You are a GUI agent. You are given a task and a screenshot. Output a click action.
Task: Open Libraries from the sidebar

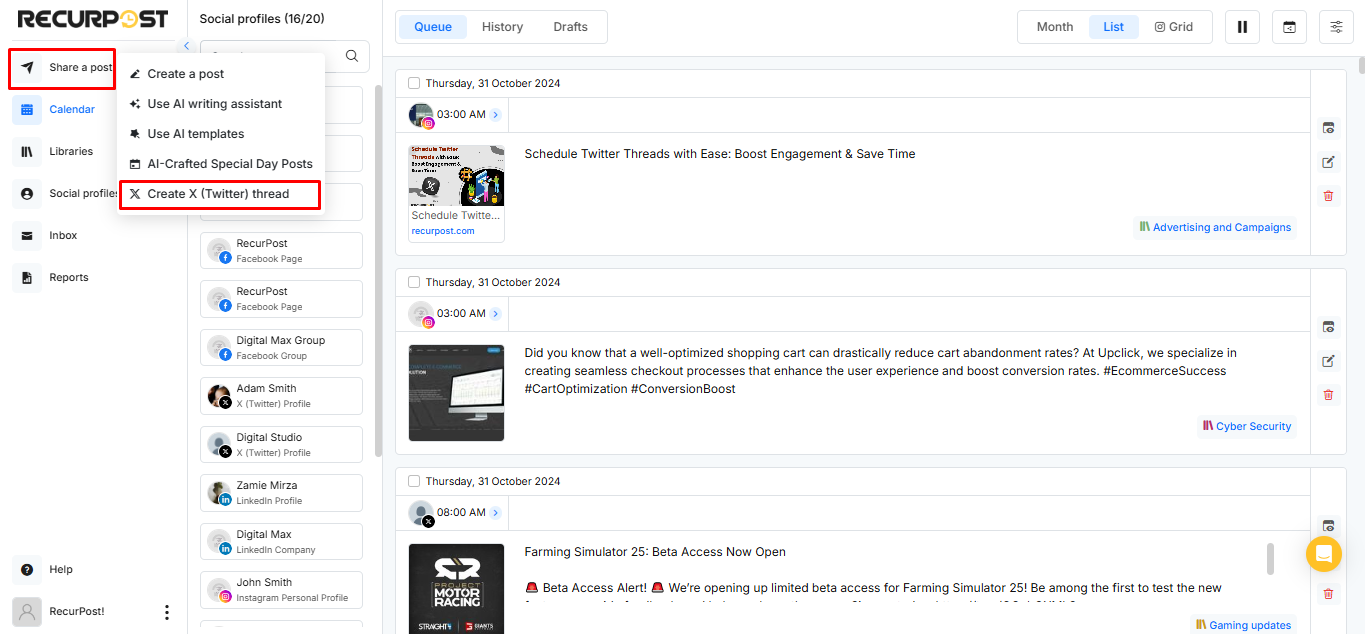[56, 152]
